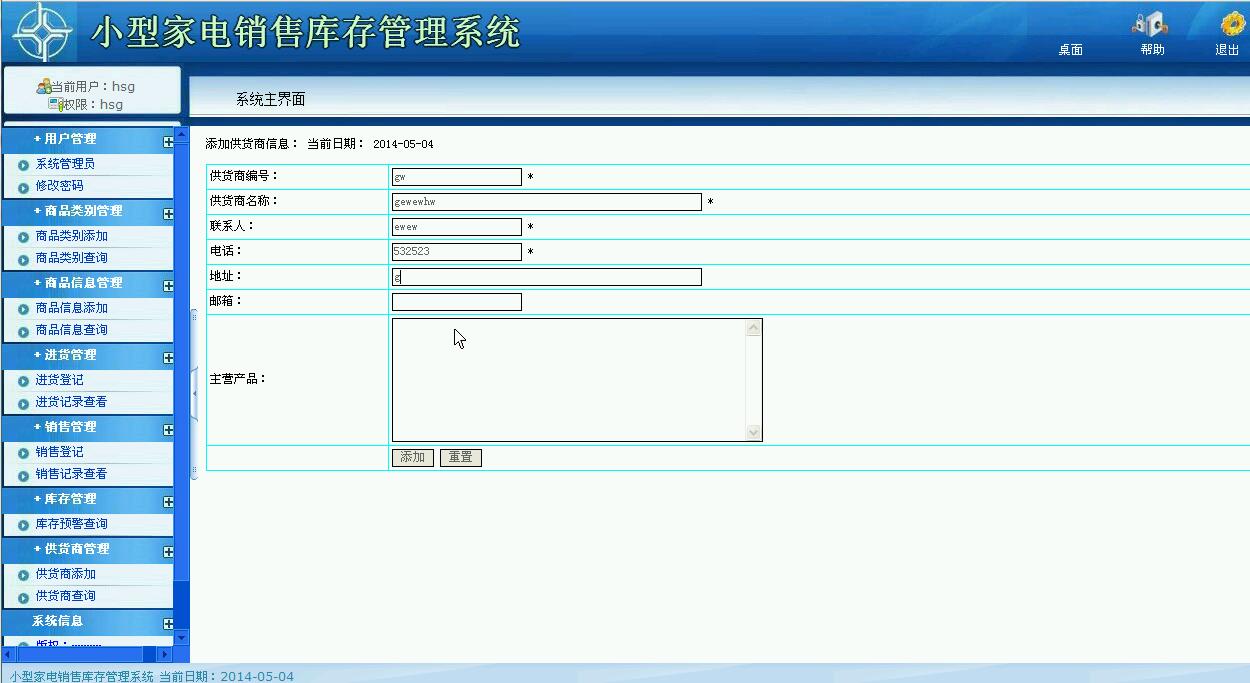Open 修改密码 menu item
1250x683 pixels.
(59, 186)
